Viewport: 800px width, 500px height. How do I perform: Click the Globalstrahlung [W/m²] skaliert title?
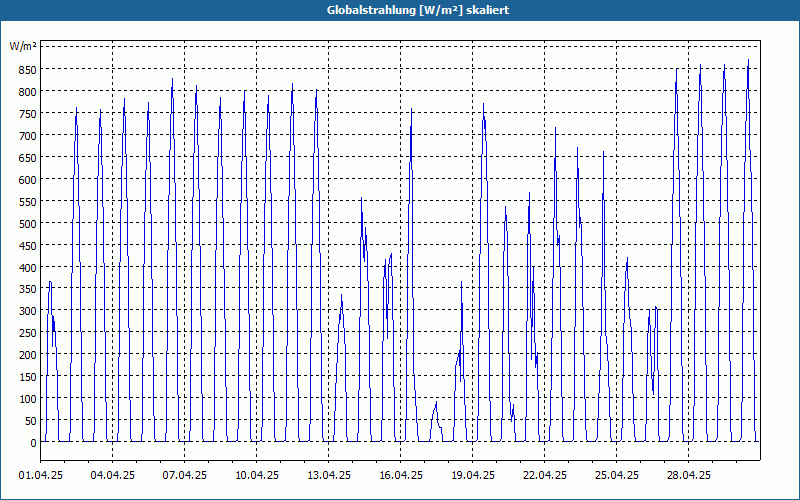418,10
